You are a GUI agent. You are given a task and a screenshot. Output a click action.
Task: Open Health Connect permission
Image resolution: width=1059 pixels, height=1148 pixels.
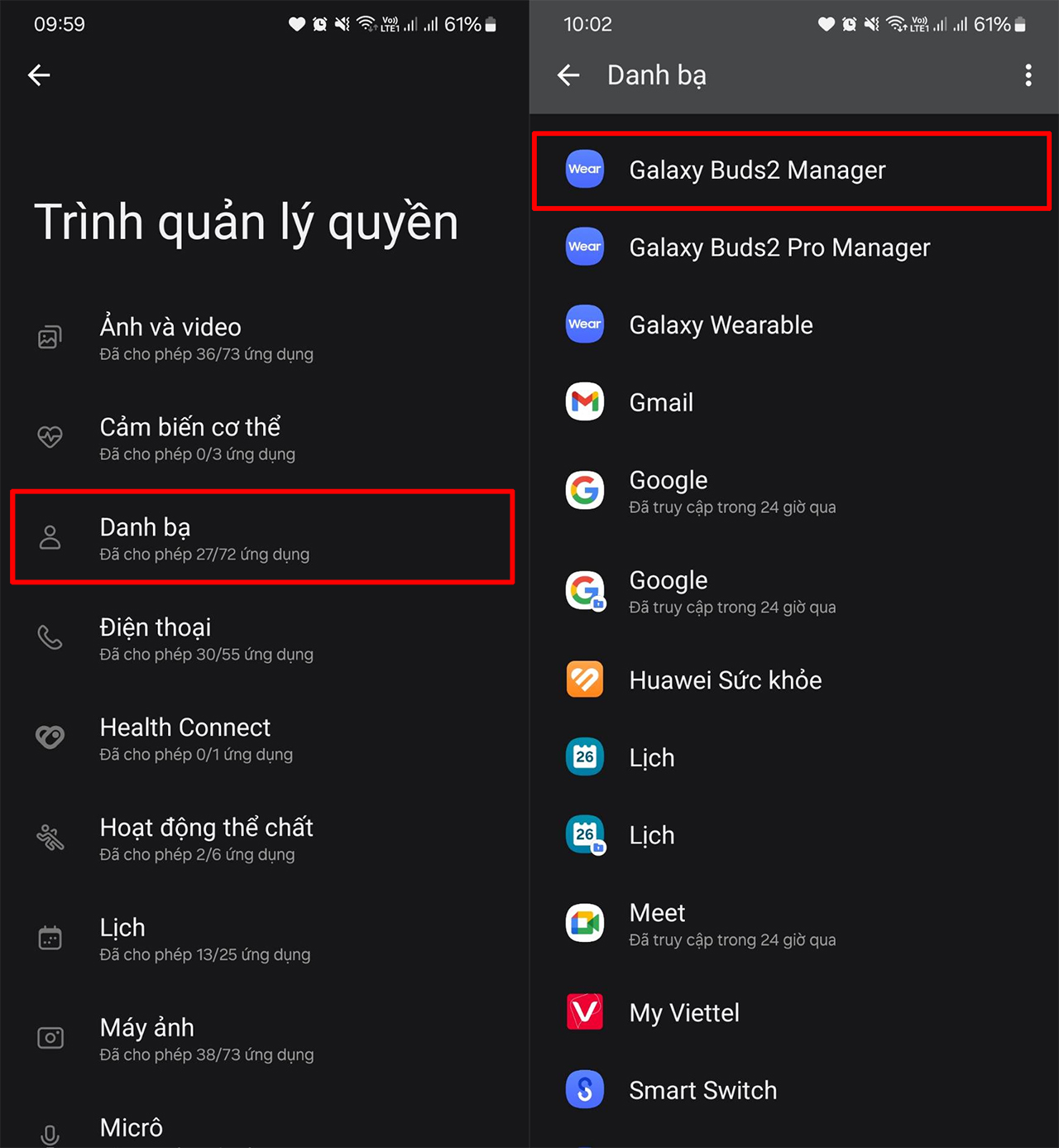click(265, 739)
